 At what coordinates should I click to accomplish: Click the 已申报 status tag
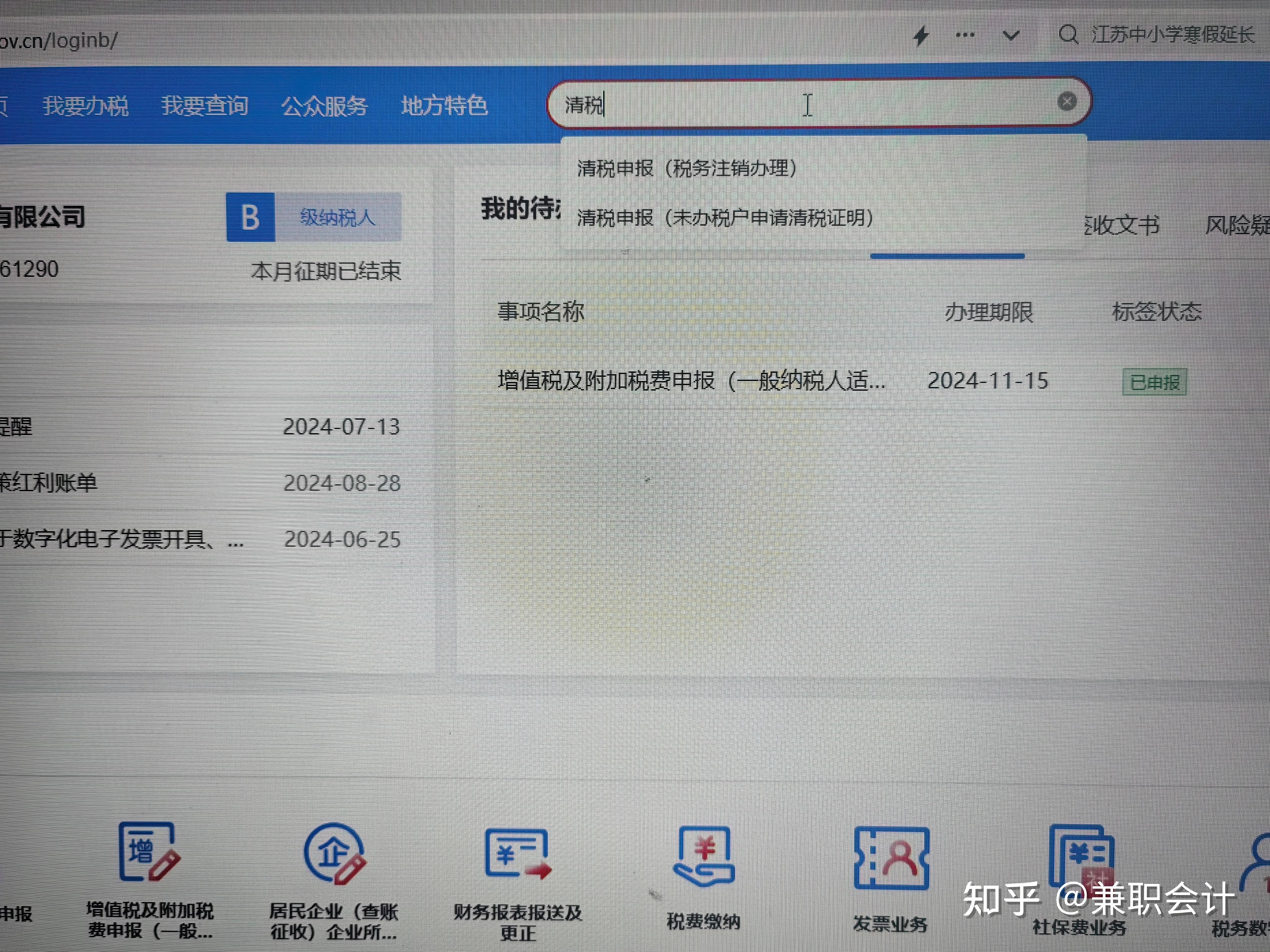coord(1154,382)
